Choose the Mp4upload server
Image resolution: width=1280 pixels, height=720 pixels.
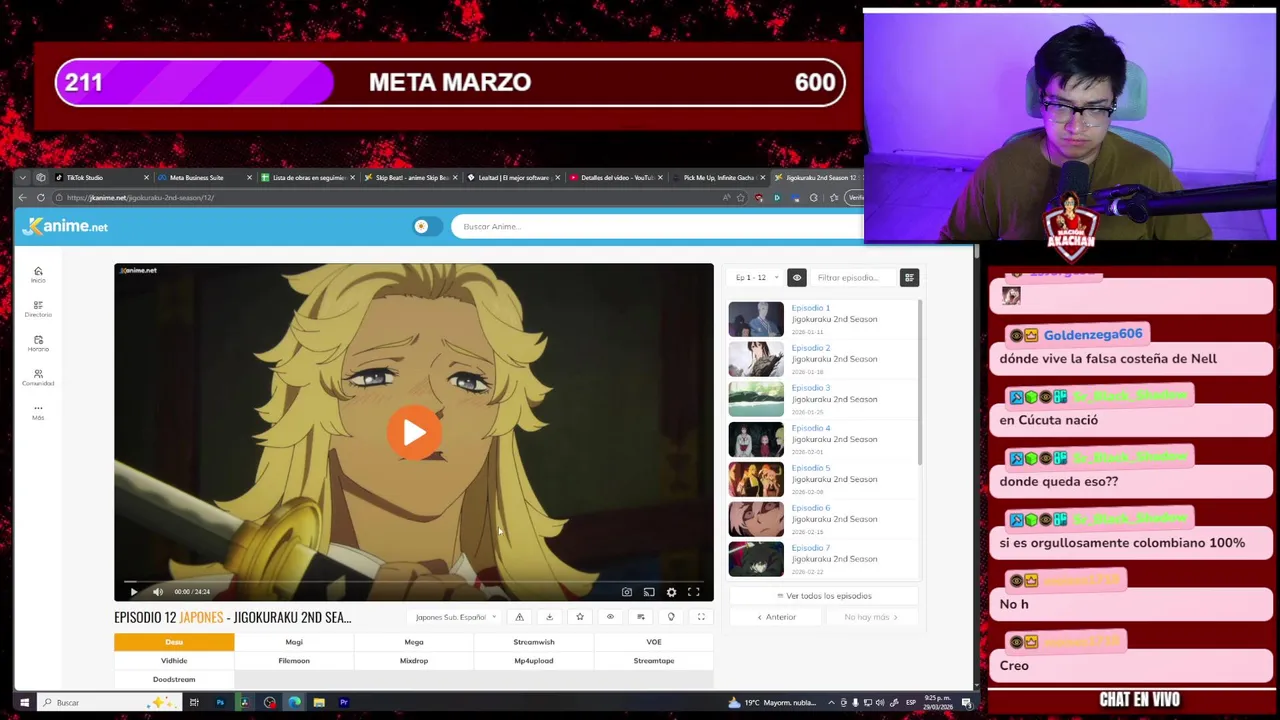534,661
